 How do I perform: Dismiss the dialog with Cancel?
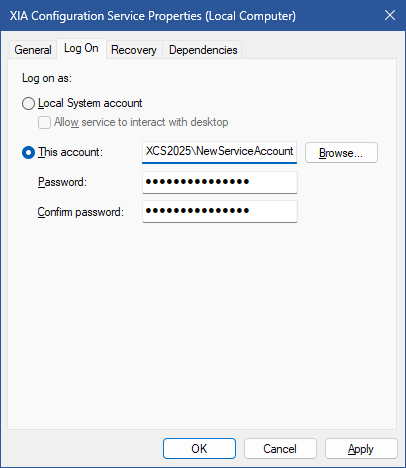[x=280, y=449]
